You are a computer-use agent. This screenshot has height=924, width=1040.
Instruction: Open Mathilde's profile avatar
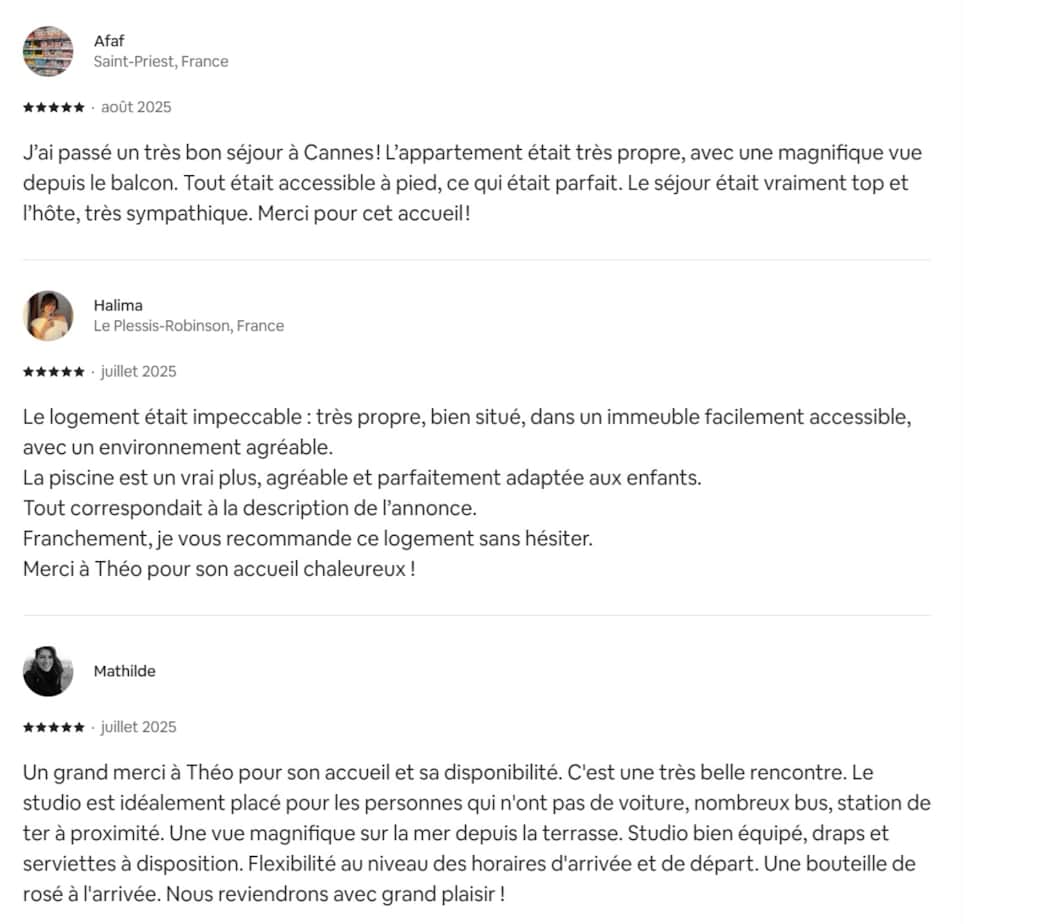pyautogui.click(x=48, y=671)
